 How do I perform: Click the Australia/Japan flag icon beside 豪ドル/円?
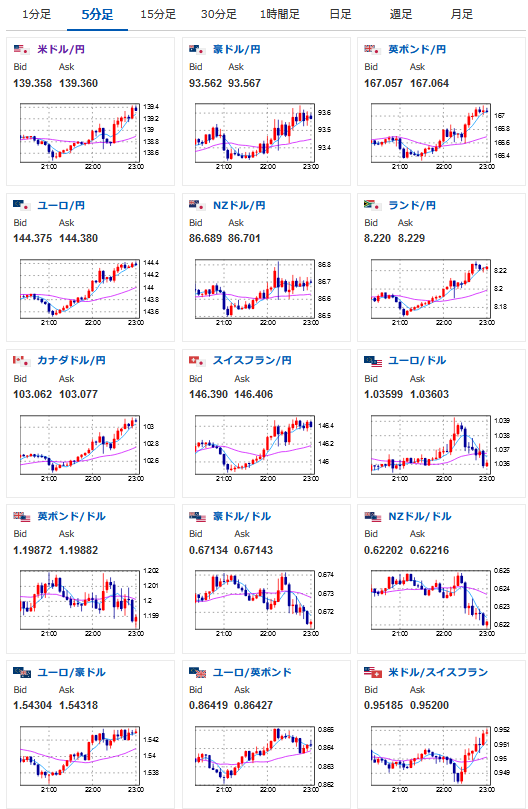point(197,50)
